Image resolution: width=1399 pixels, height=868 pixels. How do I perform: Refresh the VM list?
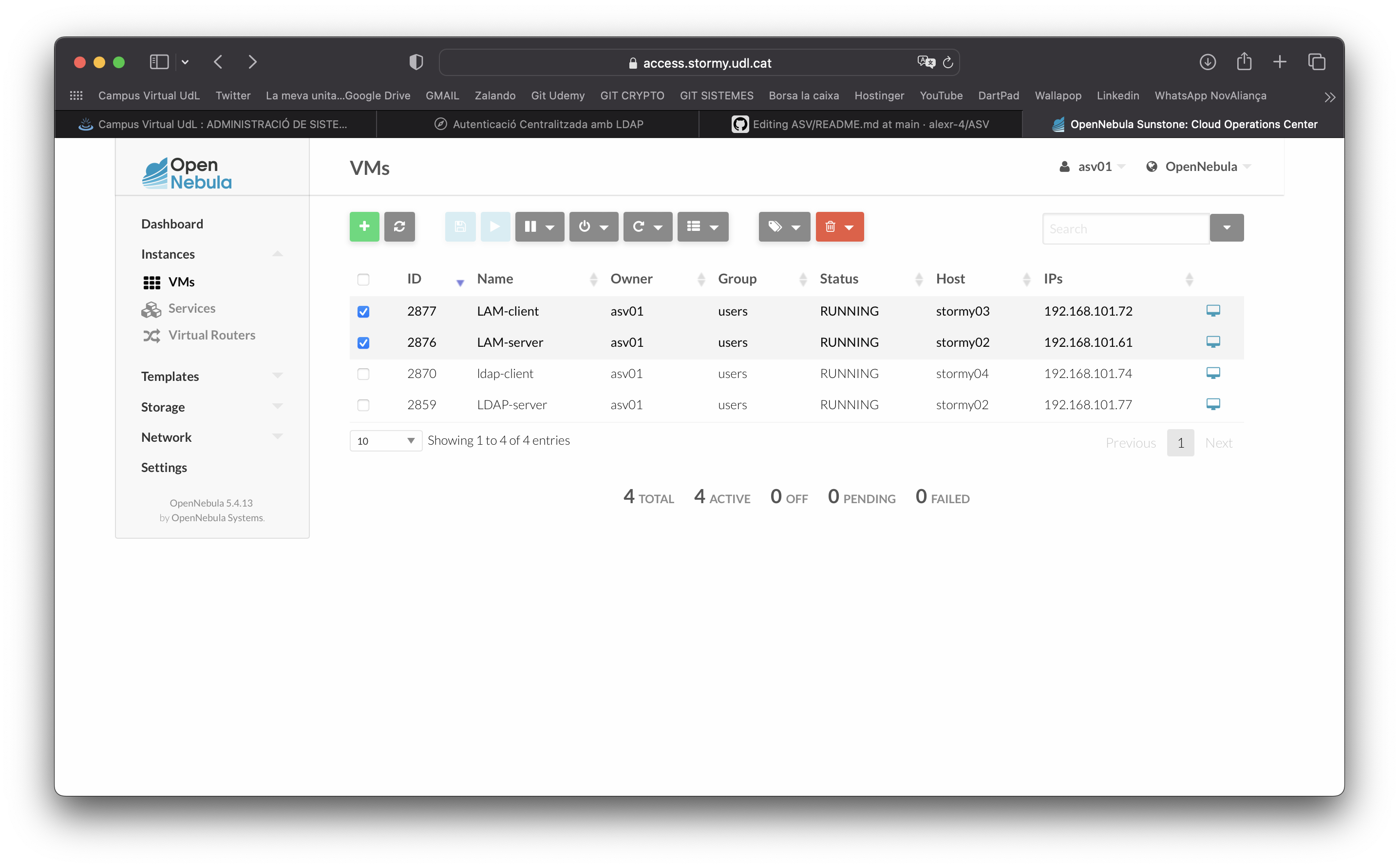[x=399, y=227]
